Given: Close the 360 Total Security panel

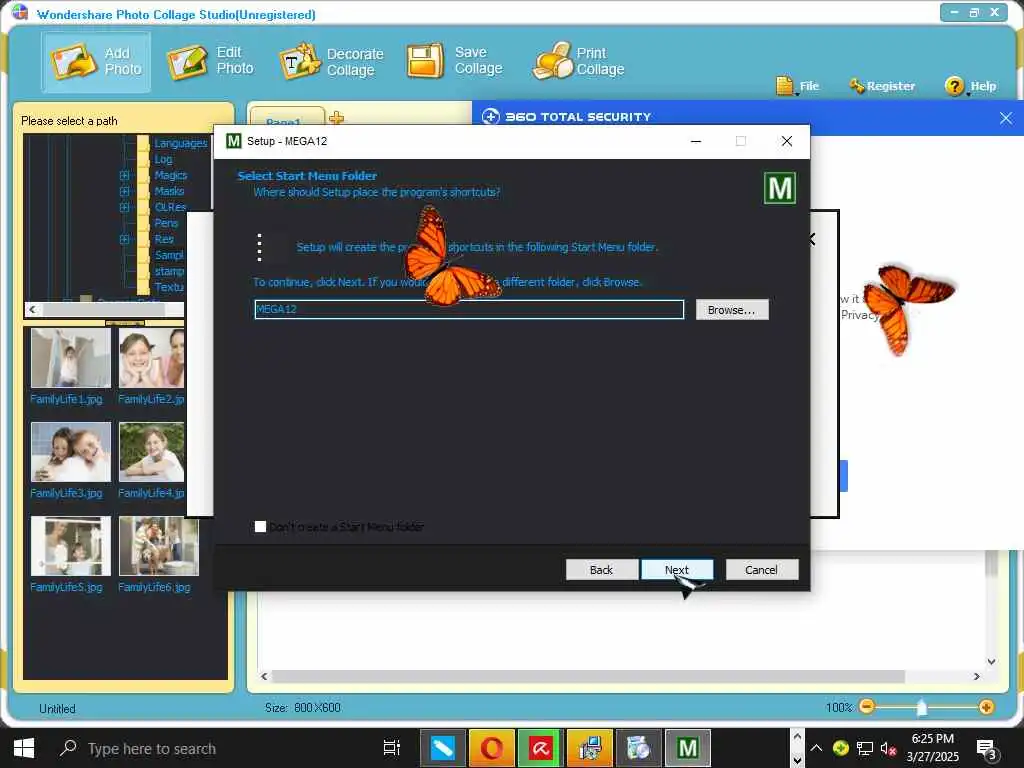Looking at the screenshot, I should (1006, 118).
